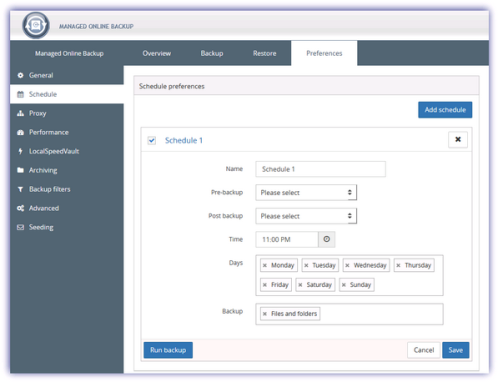
Task: Open LocalSpeedVault preferences in sidebar
Action: click(x=67, y=151)
